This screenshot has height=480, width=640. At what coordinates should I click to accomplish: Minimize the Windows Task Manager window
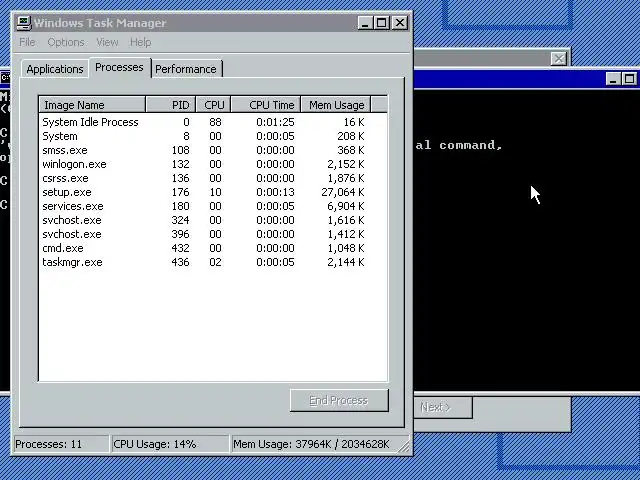[x=365, y=23]
